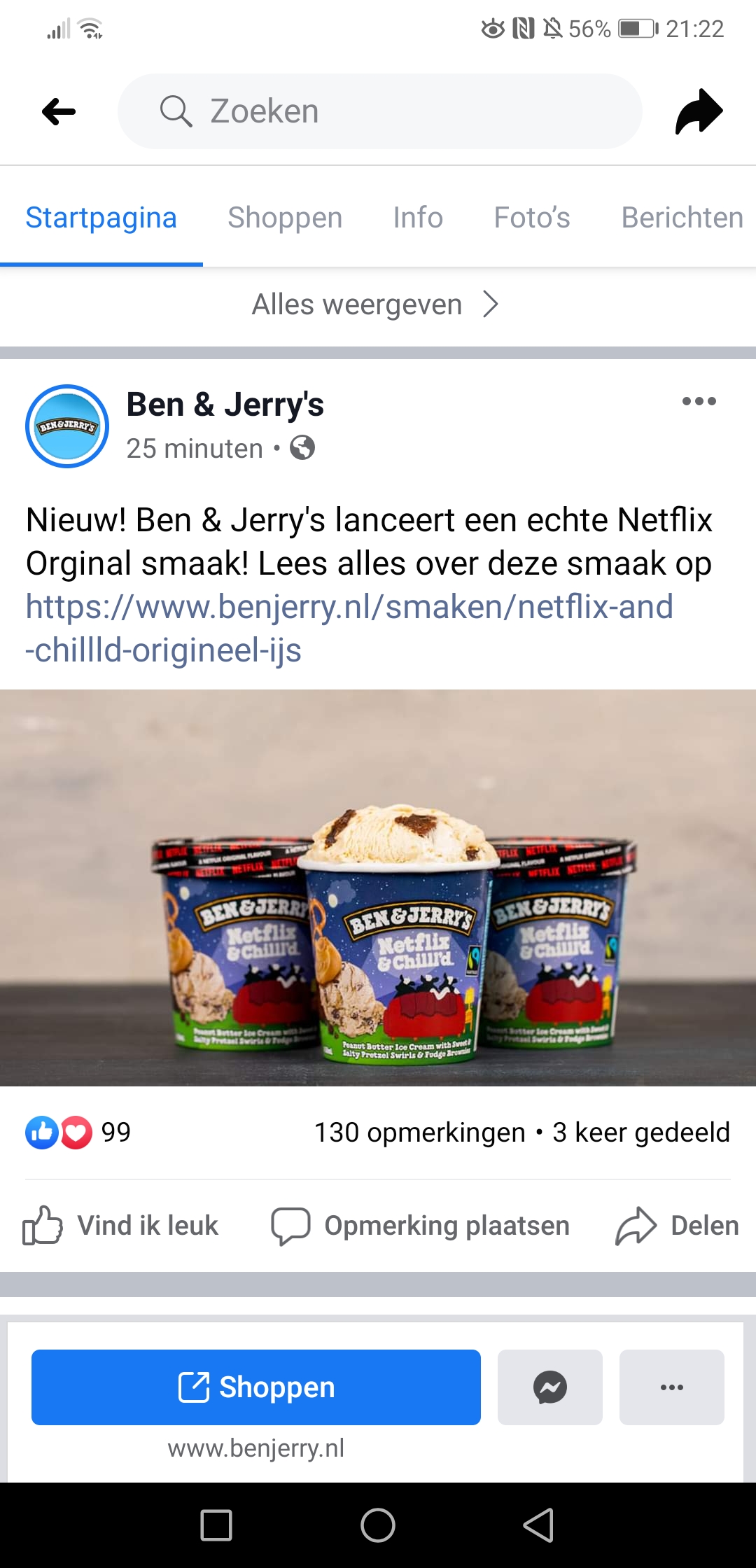Image resolution: width=756 pixels, height=1568 pixels.
Task: Tap the globe public-audience icon
Action: (302, 447)
